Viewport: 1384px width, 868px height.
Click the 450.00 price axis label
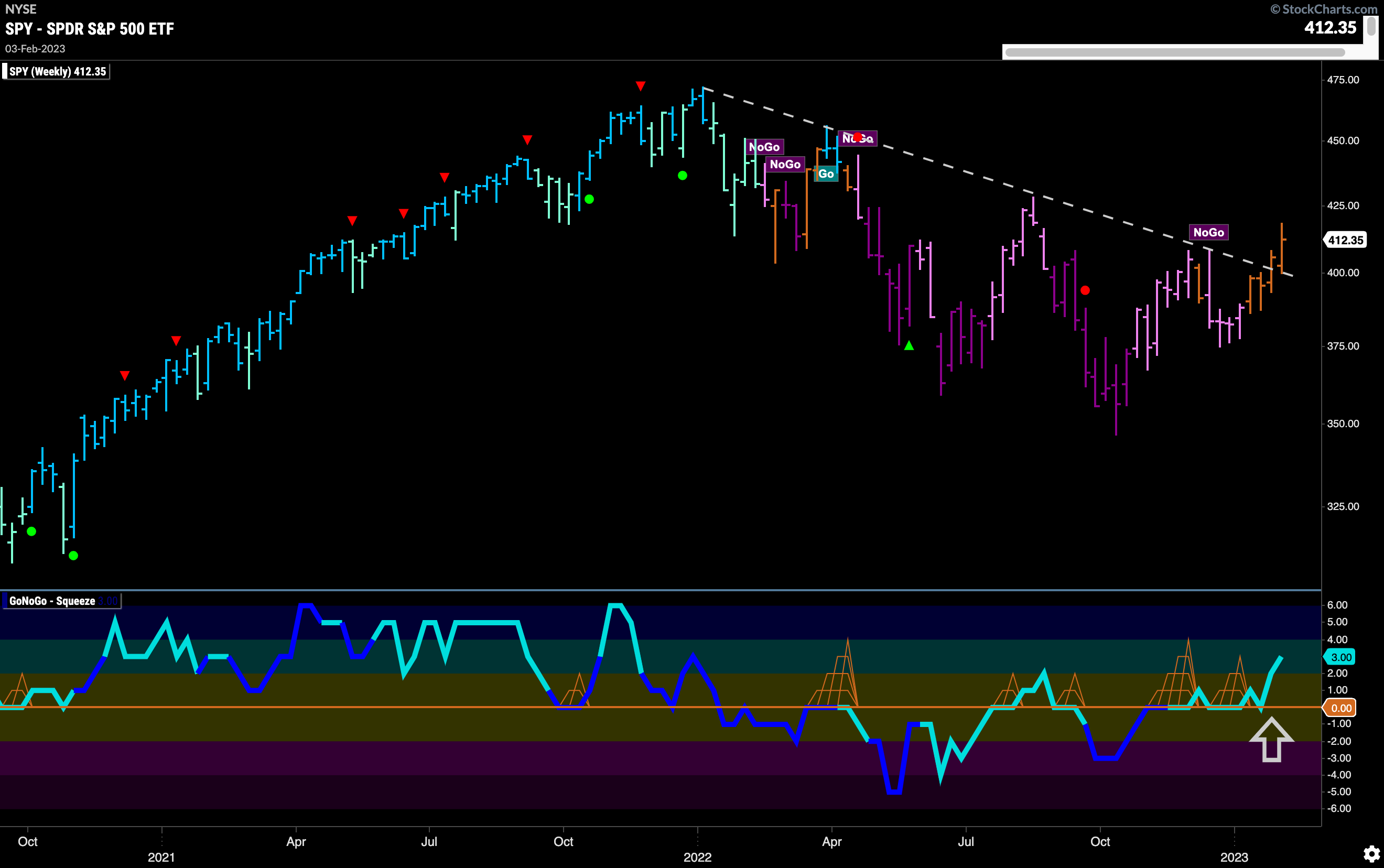point(1343,140)
